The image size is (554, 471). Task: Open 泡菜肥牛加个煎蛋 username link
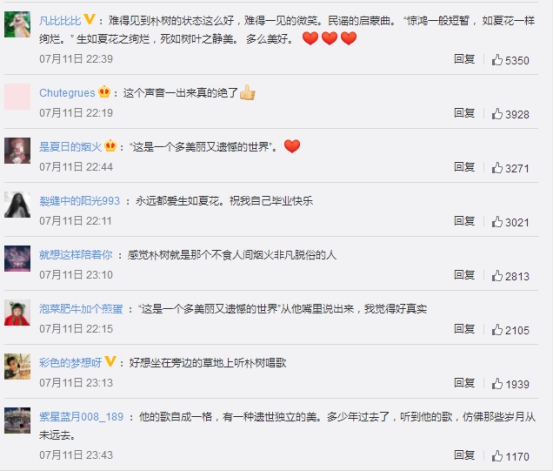(81, 309)
